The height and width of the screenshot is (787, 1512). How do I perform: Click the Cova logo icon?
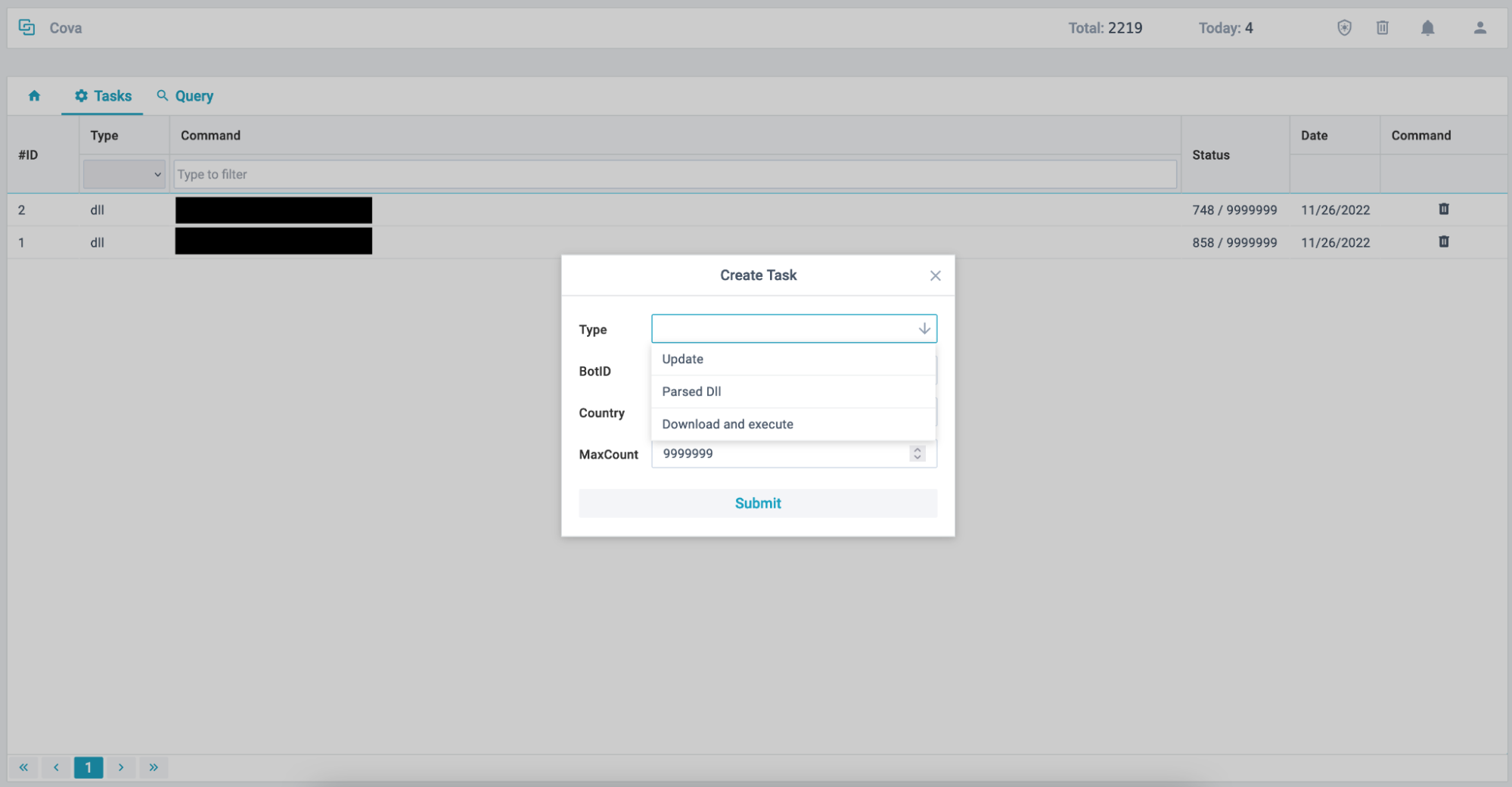pos(27,28)
